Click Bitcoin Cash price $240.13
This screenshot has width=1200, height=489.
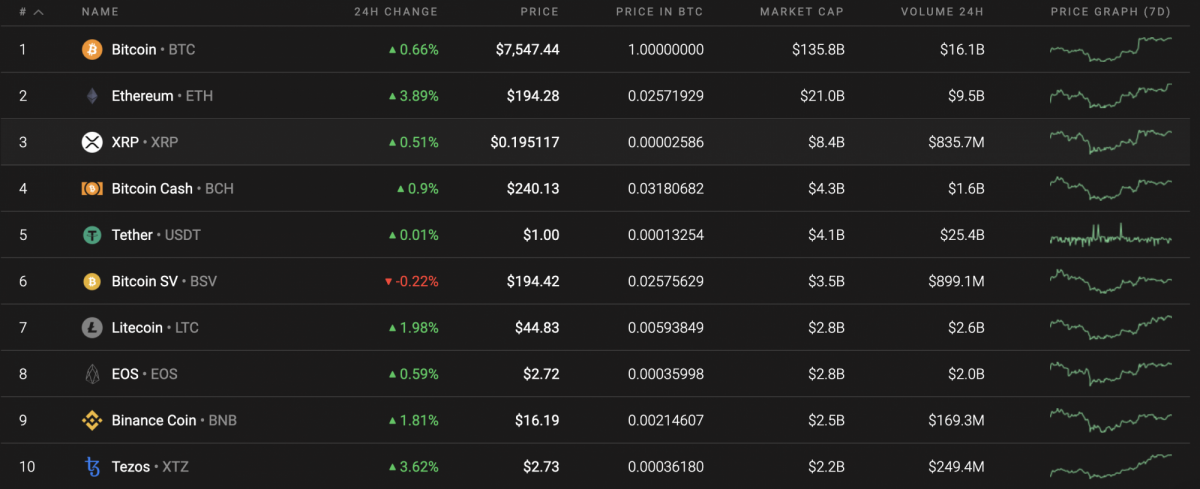(533, 188)
